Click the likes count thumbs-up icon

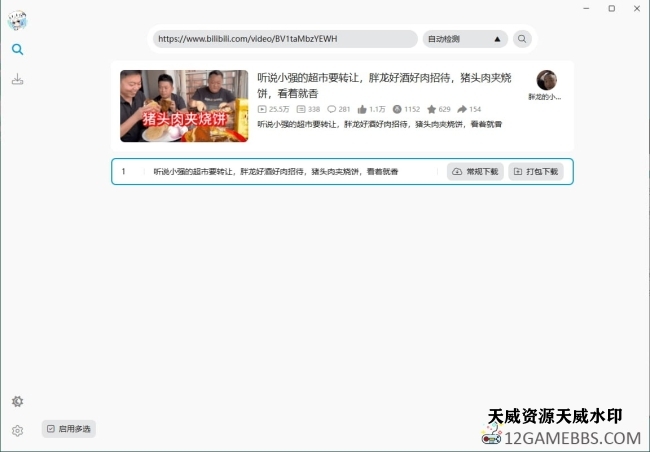tap(363, 109)
